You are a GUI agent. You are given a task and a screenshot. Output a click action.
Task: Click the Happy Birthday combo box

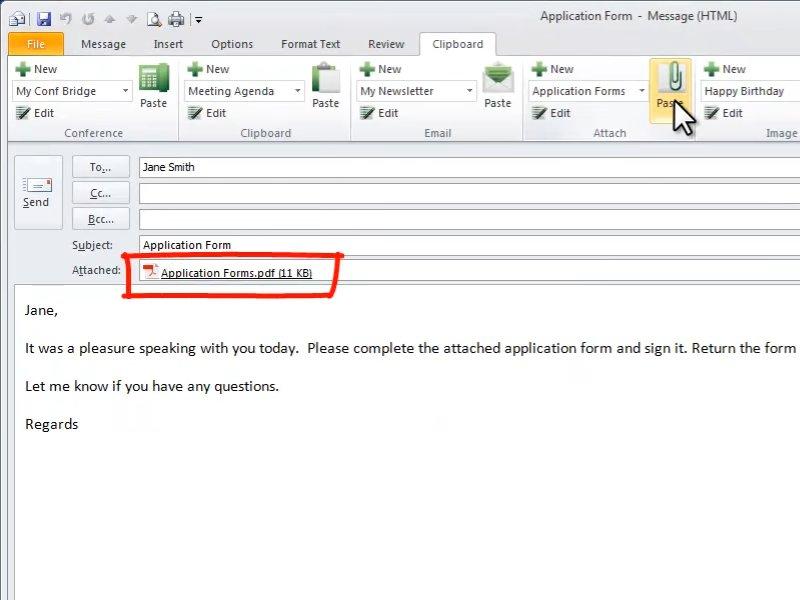(750, 91)
